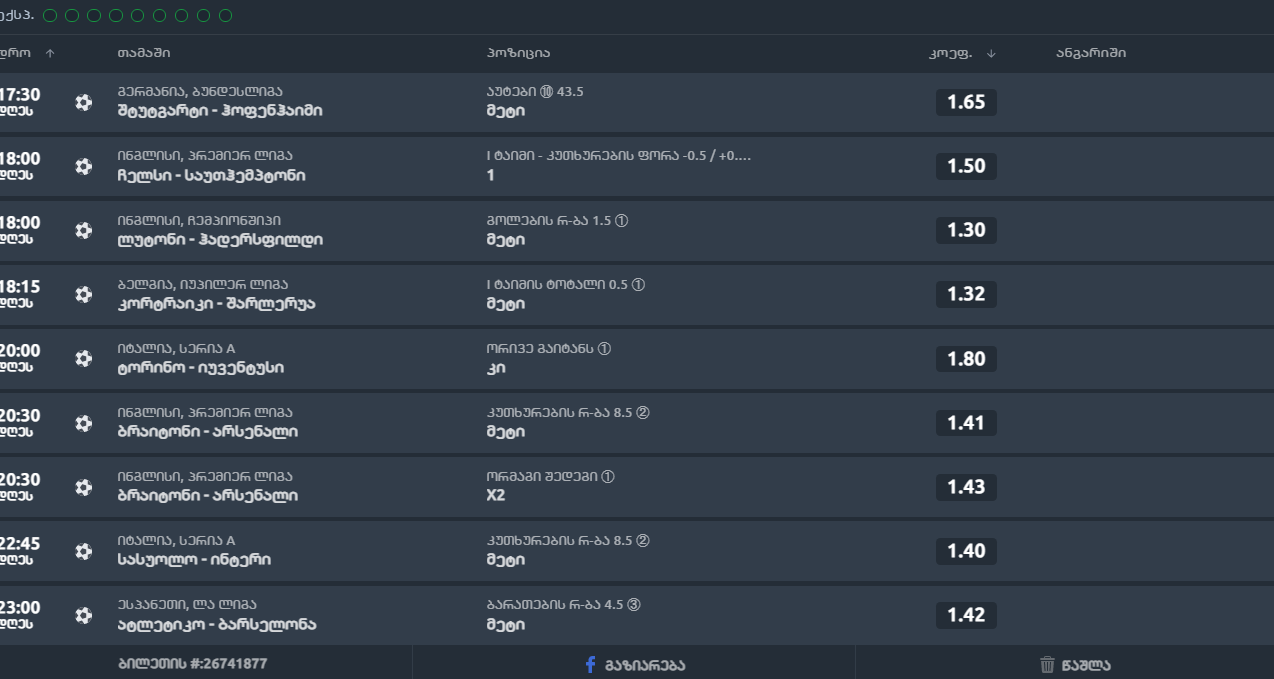Image resolution: width=1274 pixels, height=679 pixels.
Task: Click soccer ball icon for კორტრაიკი - შარლერუა
Action: point(83,294)
